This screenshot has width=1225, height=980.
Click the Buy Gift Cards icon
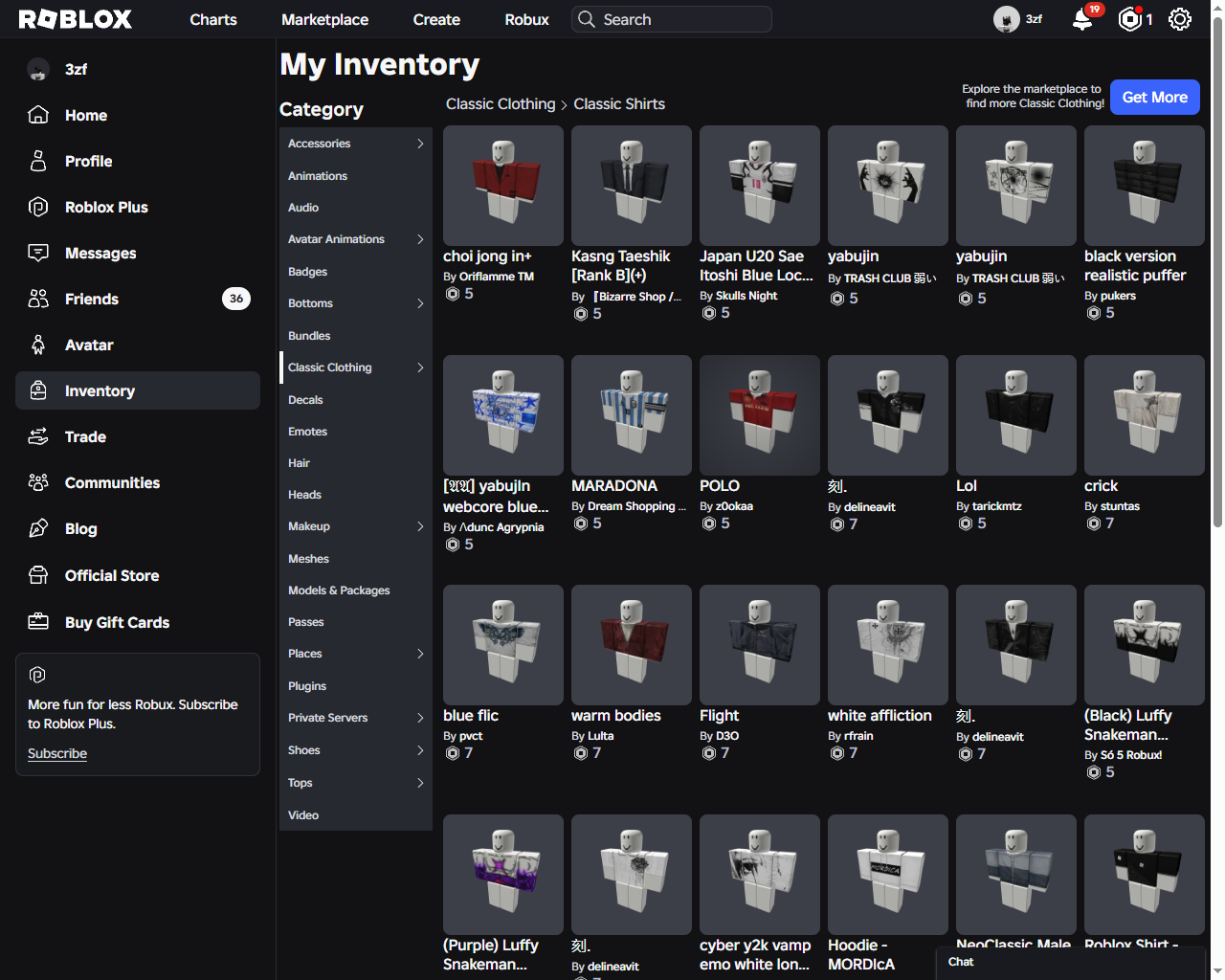tap(38, 622)
